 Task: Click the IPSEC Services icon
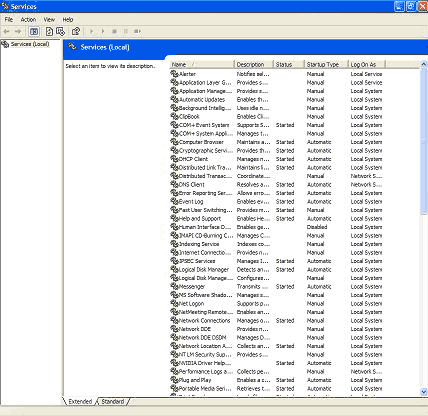pyautogui.click(x=174, y=261)
